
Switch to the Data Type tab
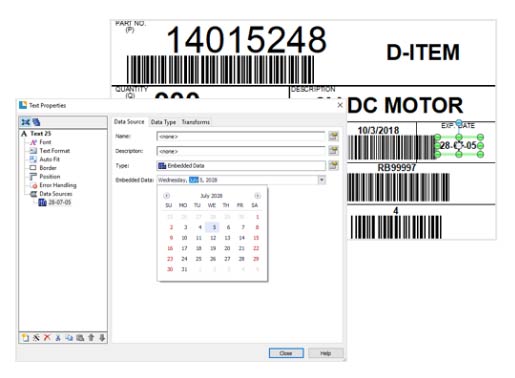(x=163, y=122)
